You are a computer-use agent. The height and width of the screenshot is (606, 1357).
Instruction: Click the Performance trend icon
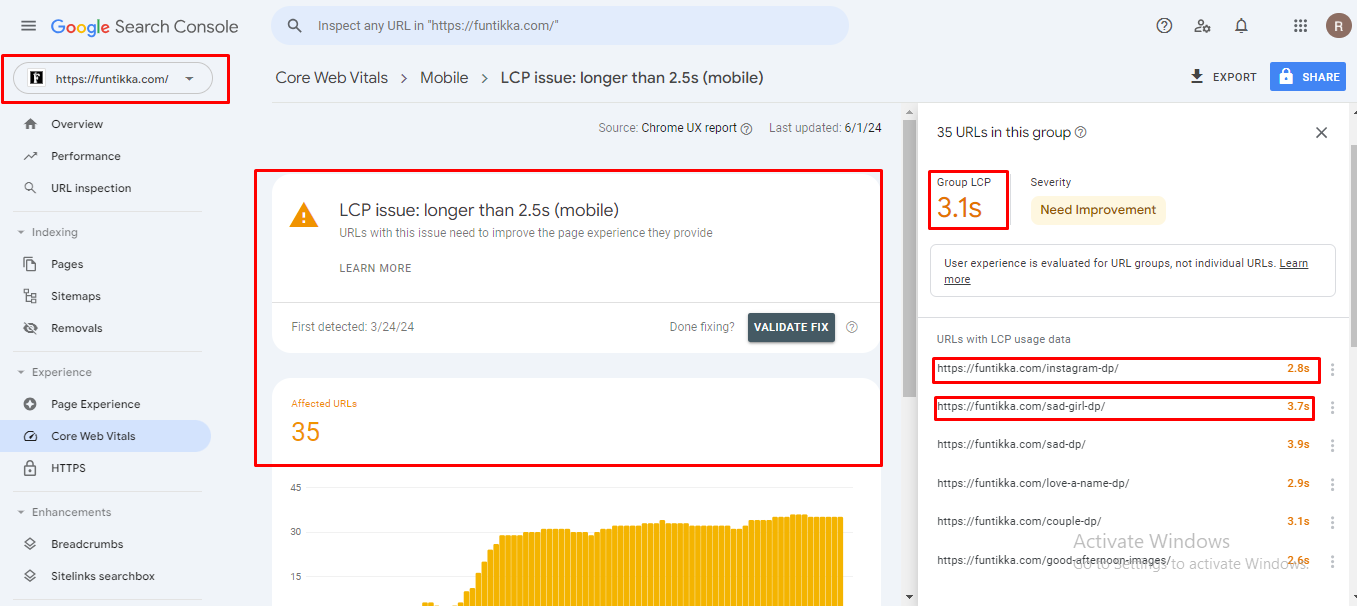click(x=30, y=156)
